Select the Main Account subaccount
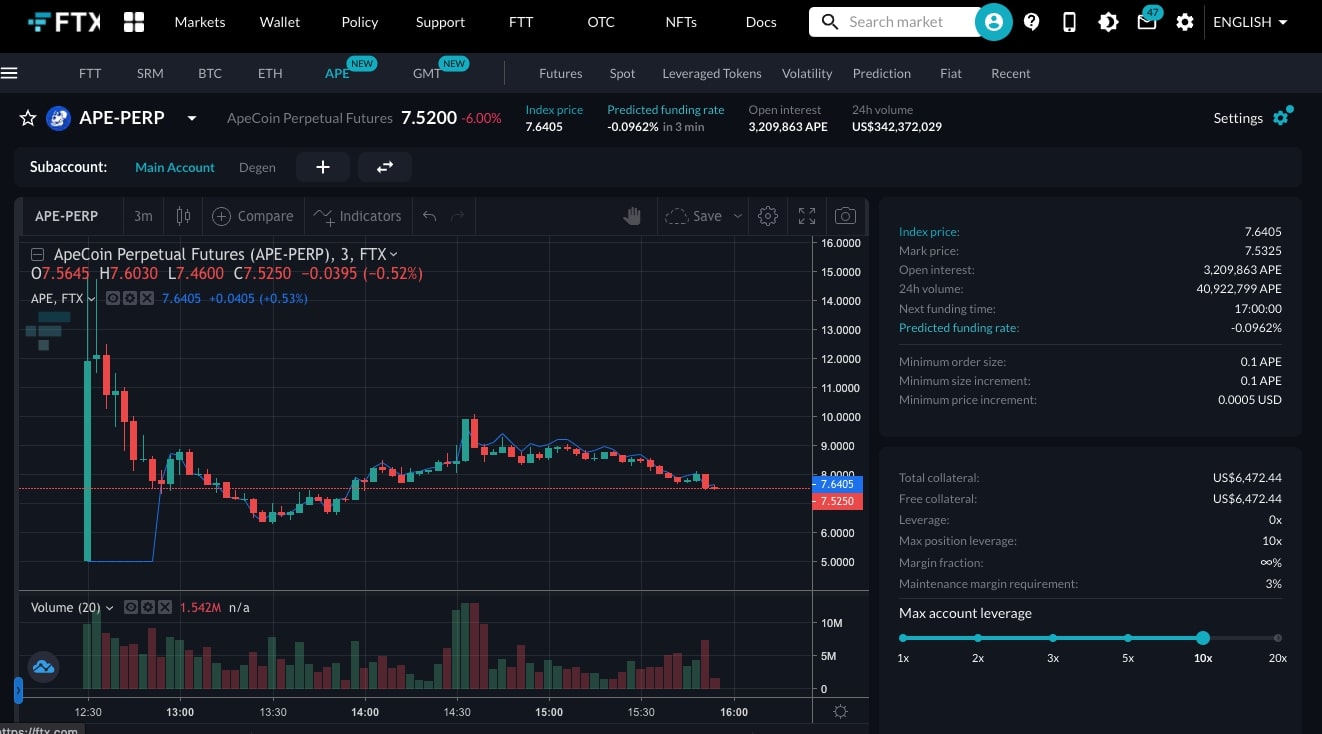The height and width of the screenshot is (734, 1322). pyautogui.click(x=175, y=167)
